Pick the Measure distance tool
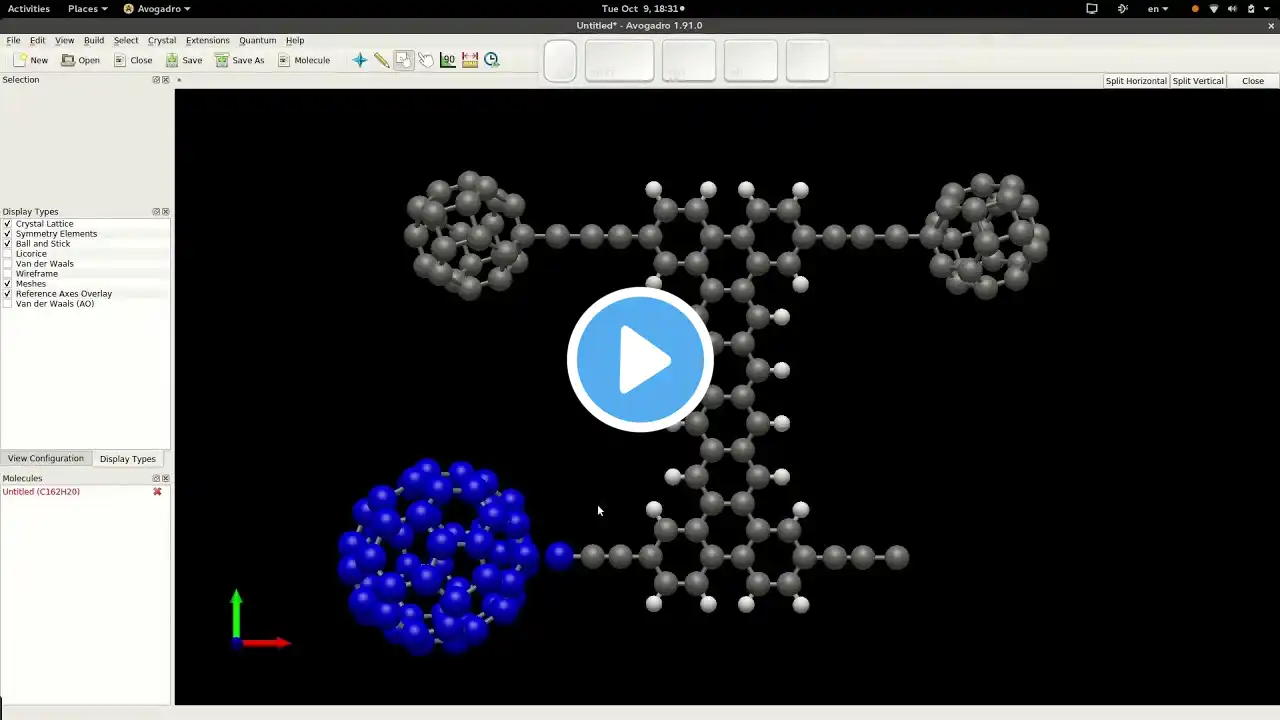 pyautogui.click(x=470, y=60)
